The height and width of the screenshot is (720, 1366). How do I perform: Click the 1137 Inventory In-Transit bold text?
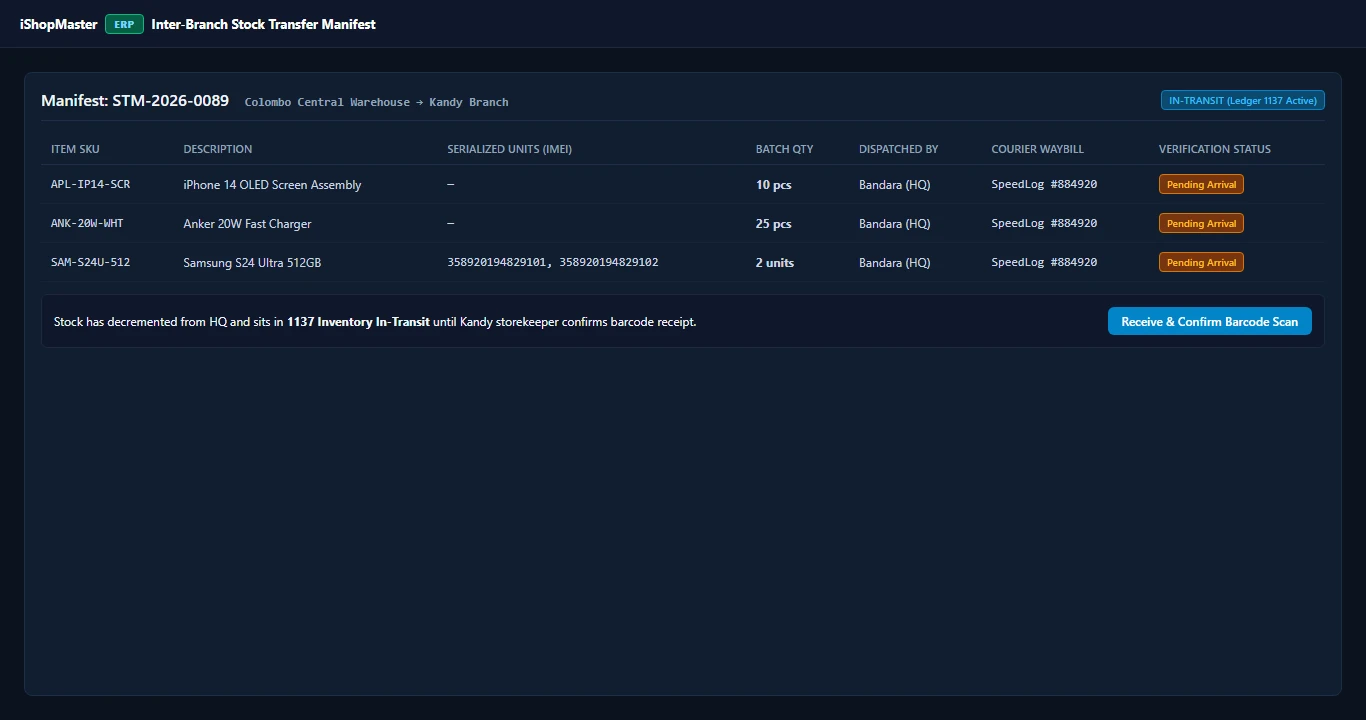[x=358, y=322]
